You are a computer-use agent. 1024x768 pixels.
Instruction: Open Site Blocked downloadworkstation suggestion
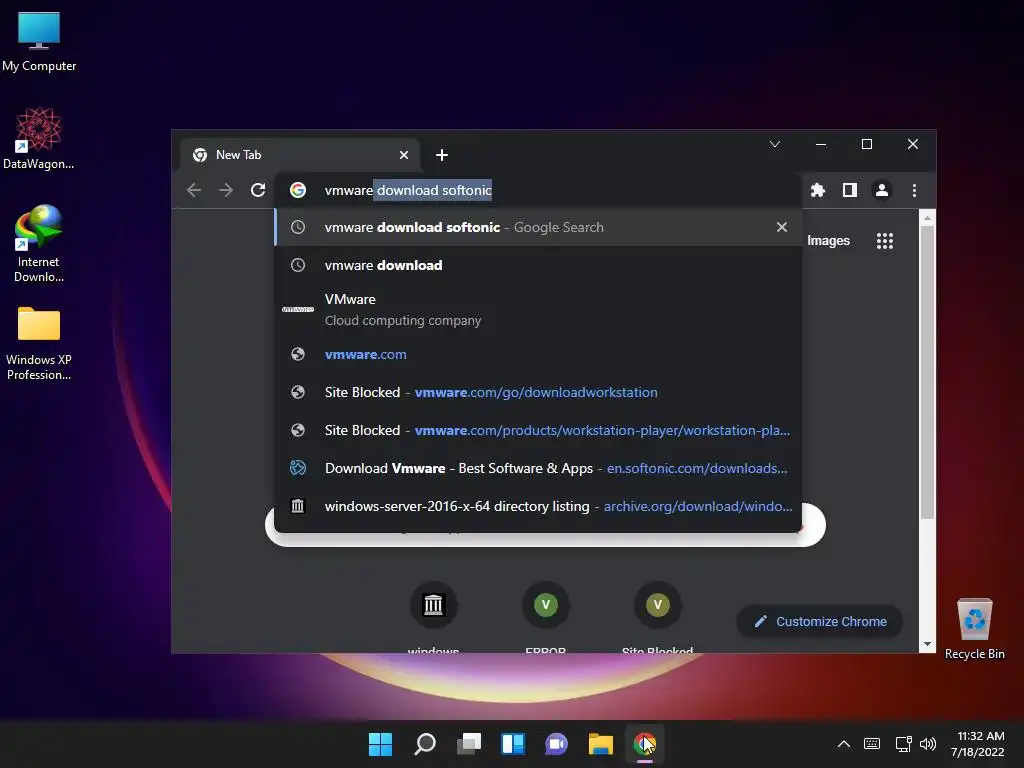(538, 392)
